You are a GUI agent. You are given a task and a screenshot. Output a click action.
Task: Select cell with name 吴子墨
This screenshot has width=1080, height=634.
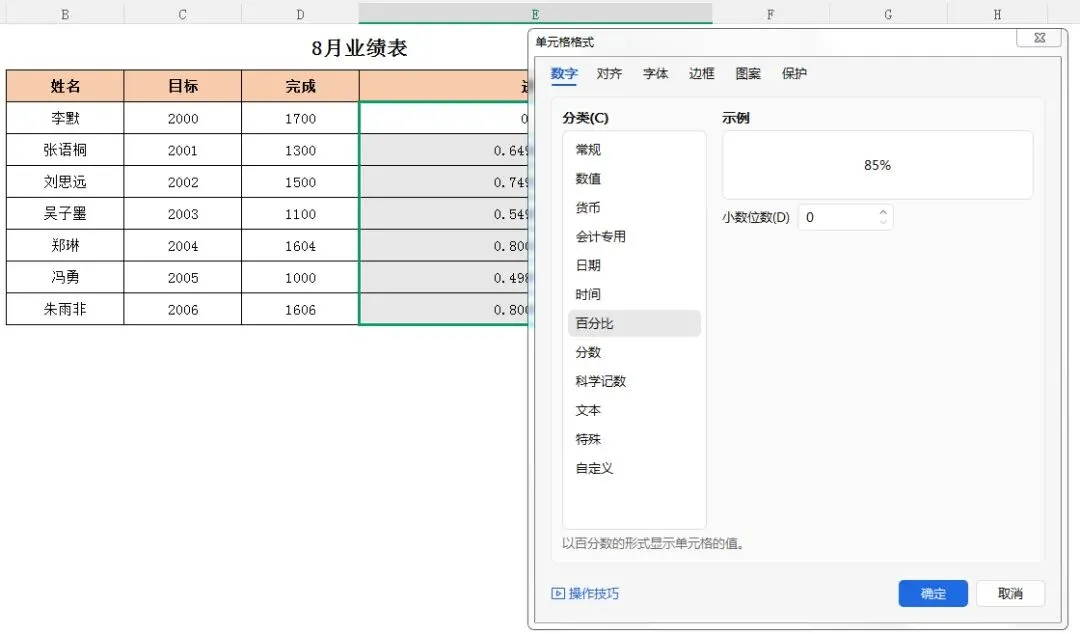tap(65, 214)
